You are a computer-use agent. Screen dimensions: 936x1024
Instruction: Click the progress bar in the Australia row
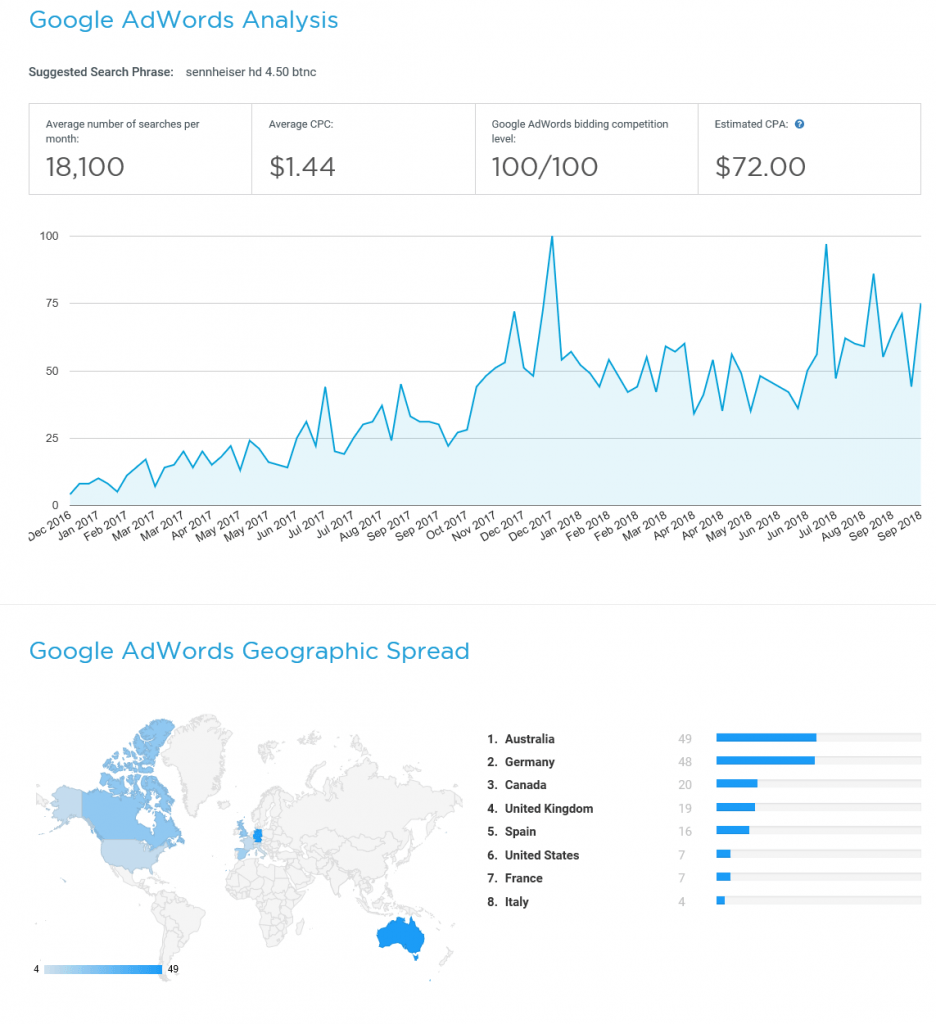[818, 737]
